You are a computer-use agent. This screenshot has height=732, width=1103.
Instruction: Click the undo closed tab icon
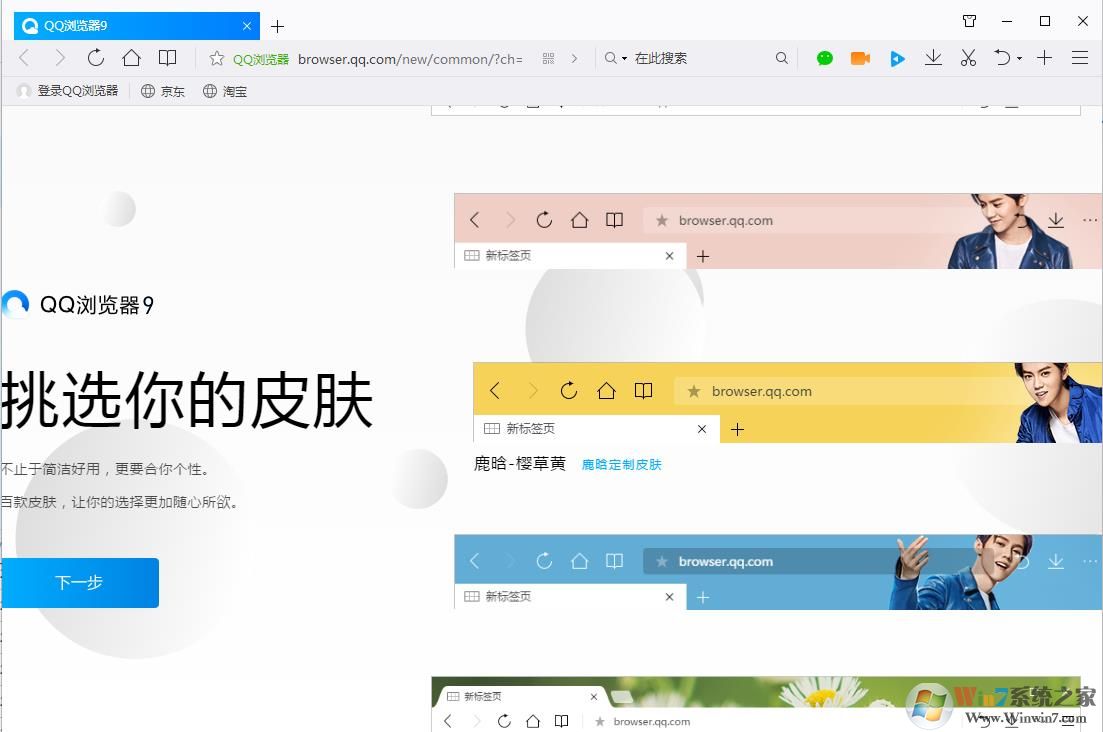(x=1002, y=58)
